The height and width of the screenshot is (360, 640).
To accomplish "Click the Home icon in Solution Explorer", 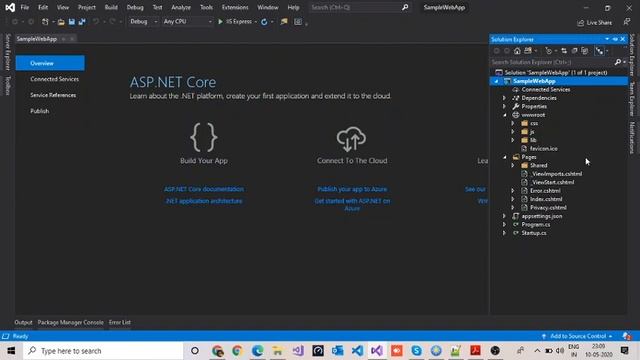I will (x=517, y=51).
